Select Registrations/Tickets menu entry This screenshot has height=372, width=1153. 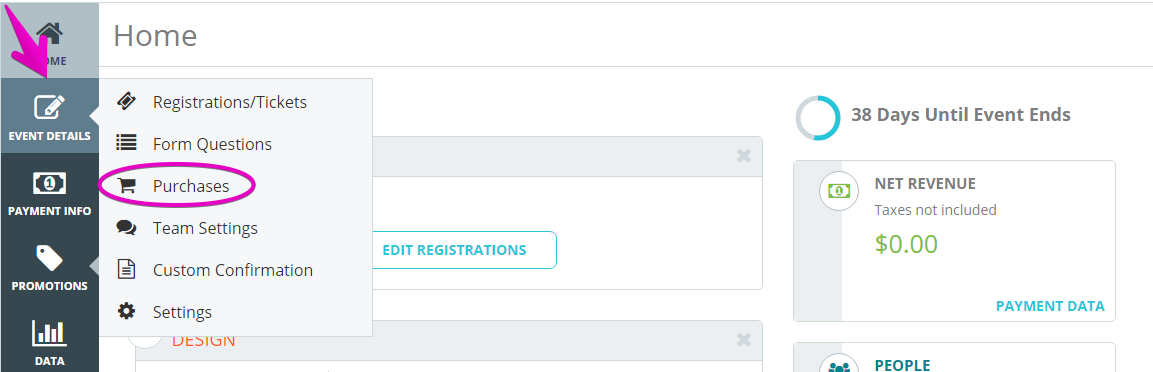(229, 102)
